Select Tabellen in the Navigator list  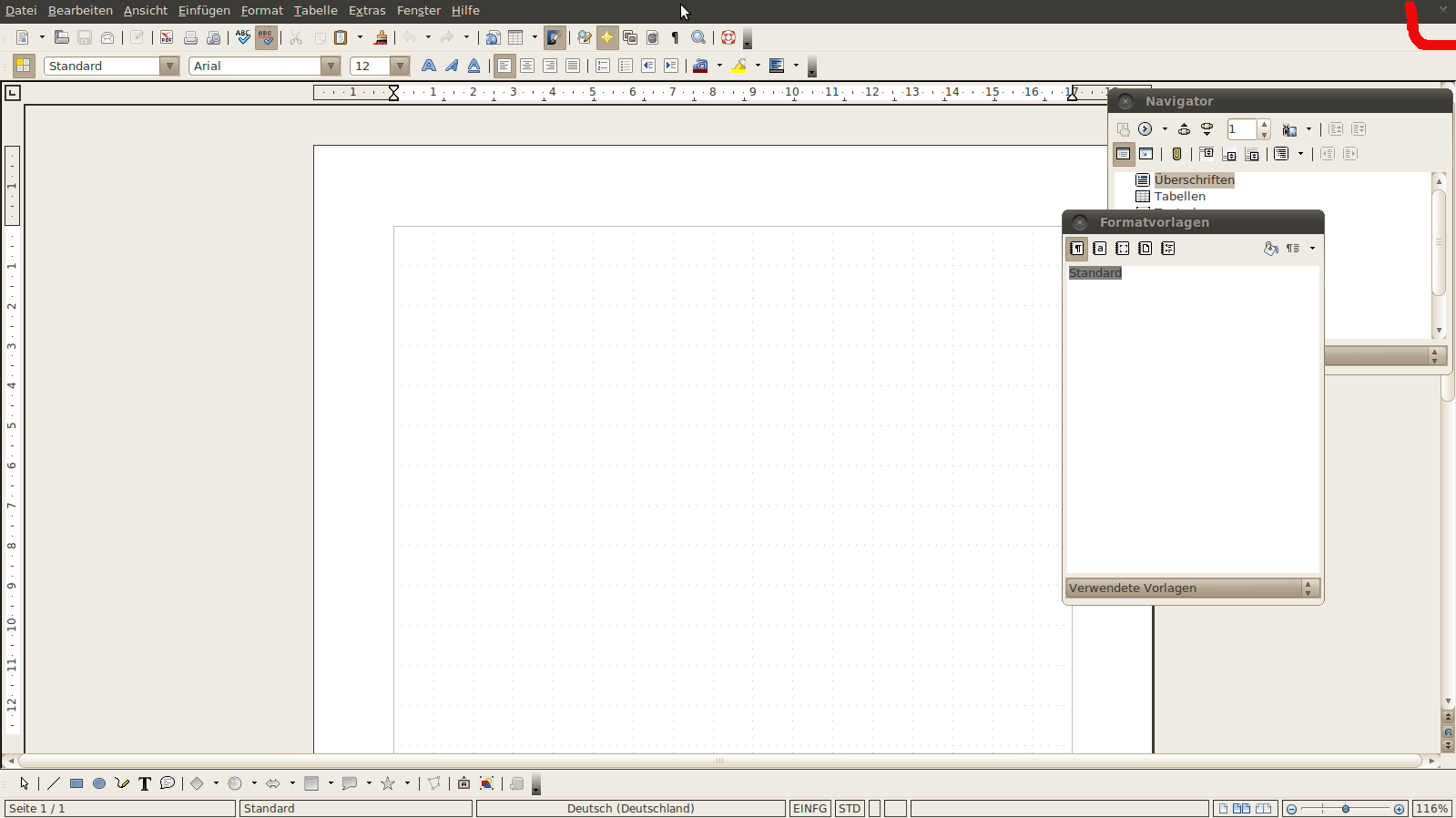point(1179,196)
